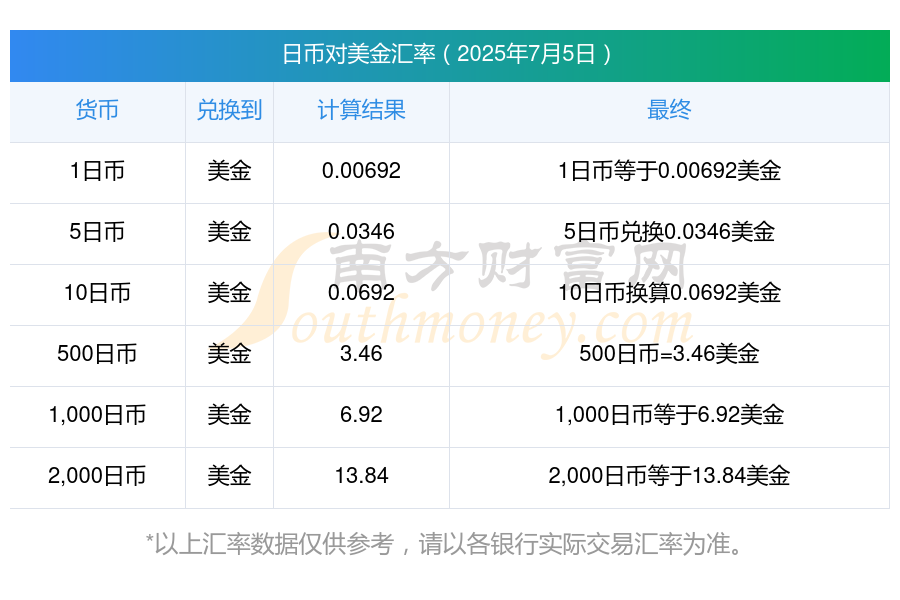Viewport: 900px width, 600px height.
Task: Click '1,000日币等于6.92美金'
Action: point(669,415)
